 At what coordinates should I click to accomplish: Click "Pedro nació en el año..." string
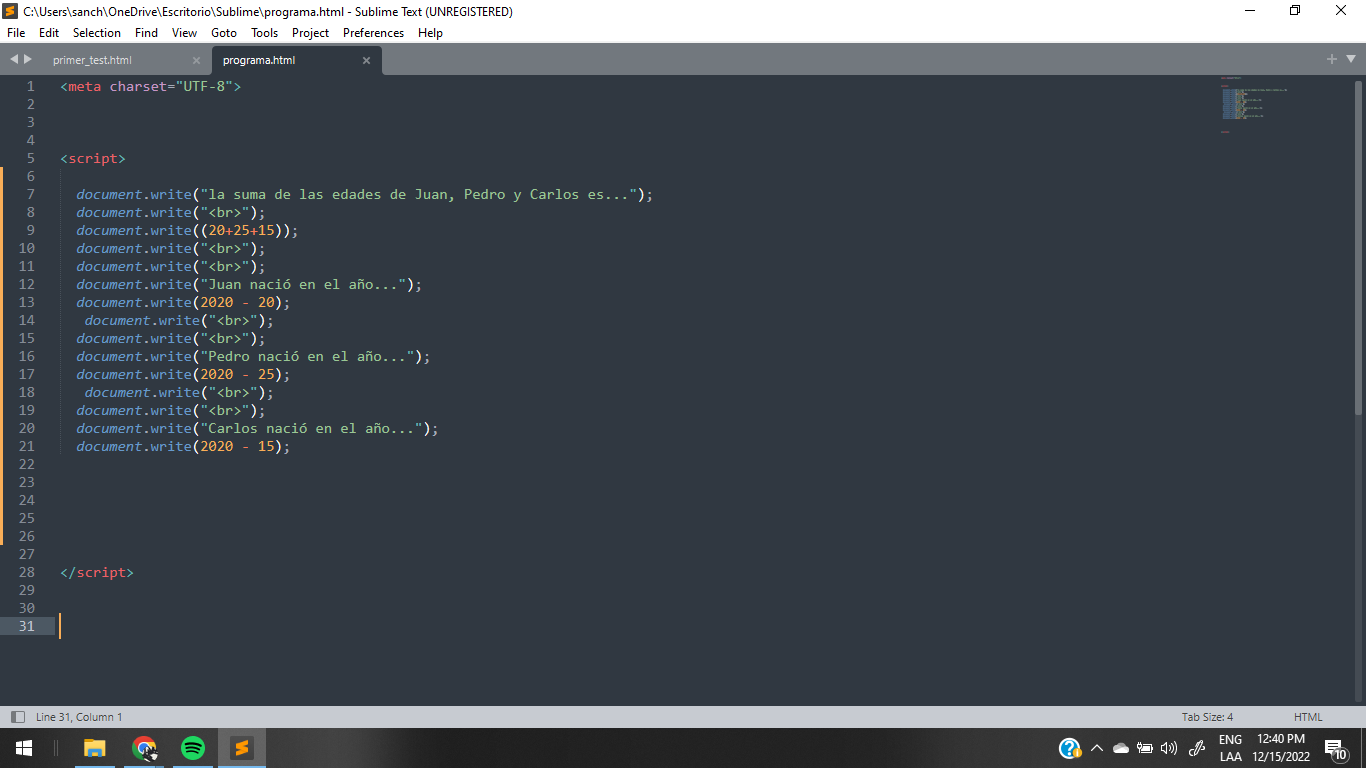coord(308,356)
